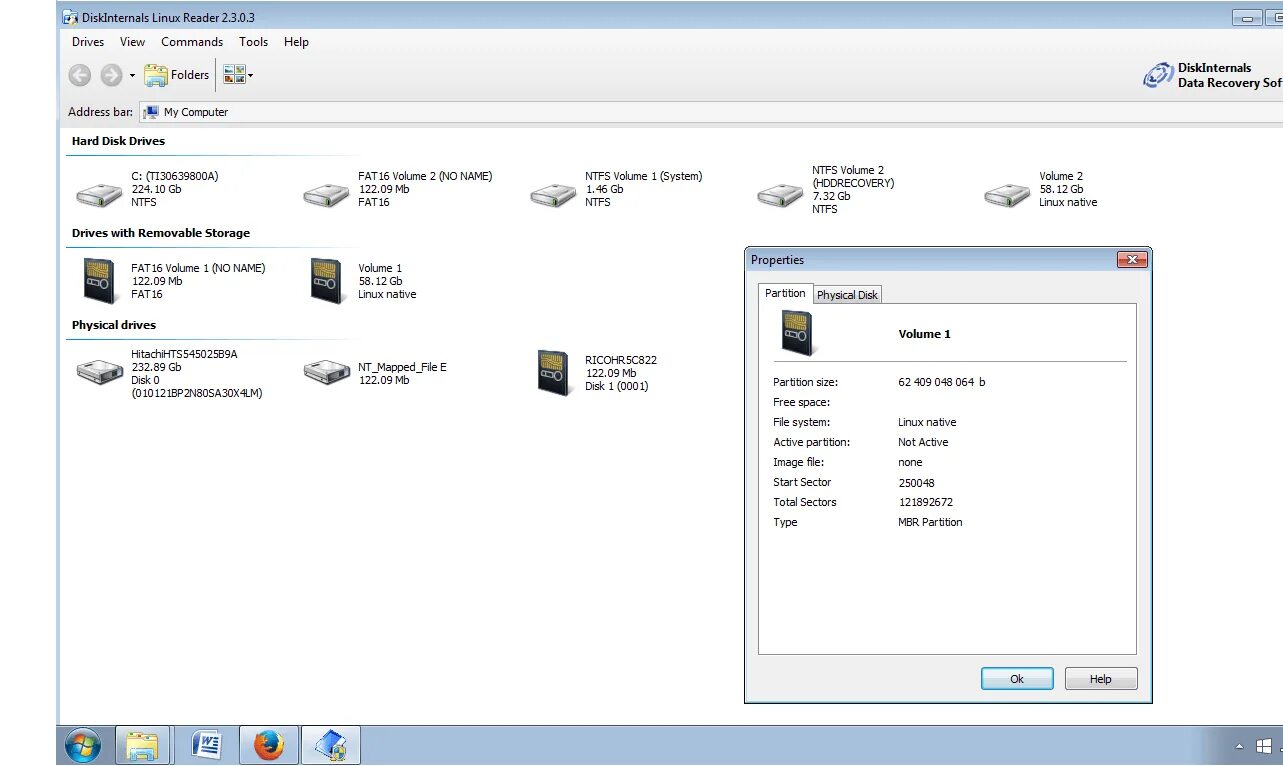Open the Commands menu
Image resolution: width=1283 pixels, height=766 pixels.
192,42
